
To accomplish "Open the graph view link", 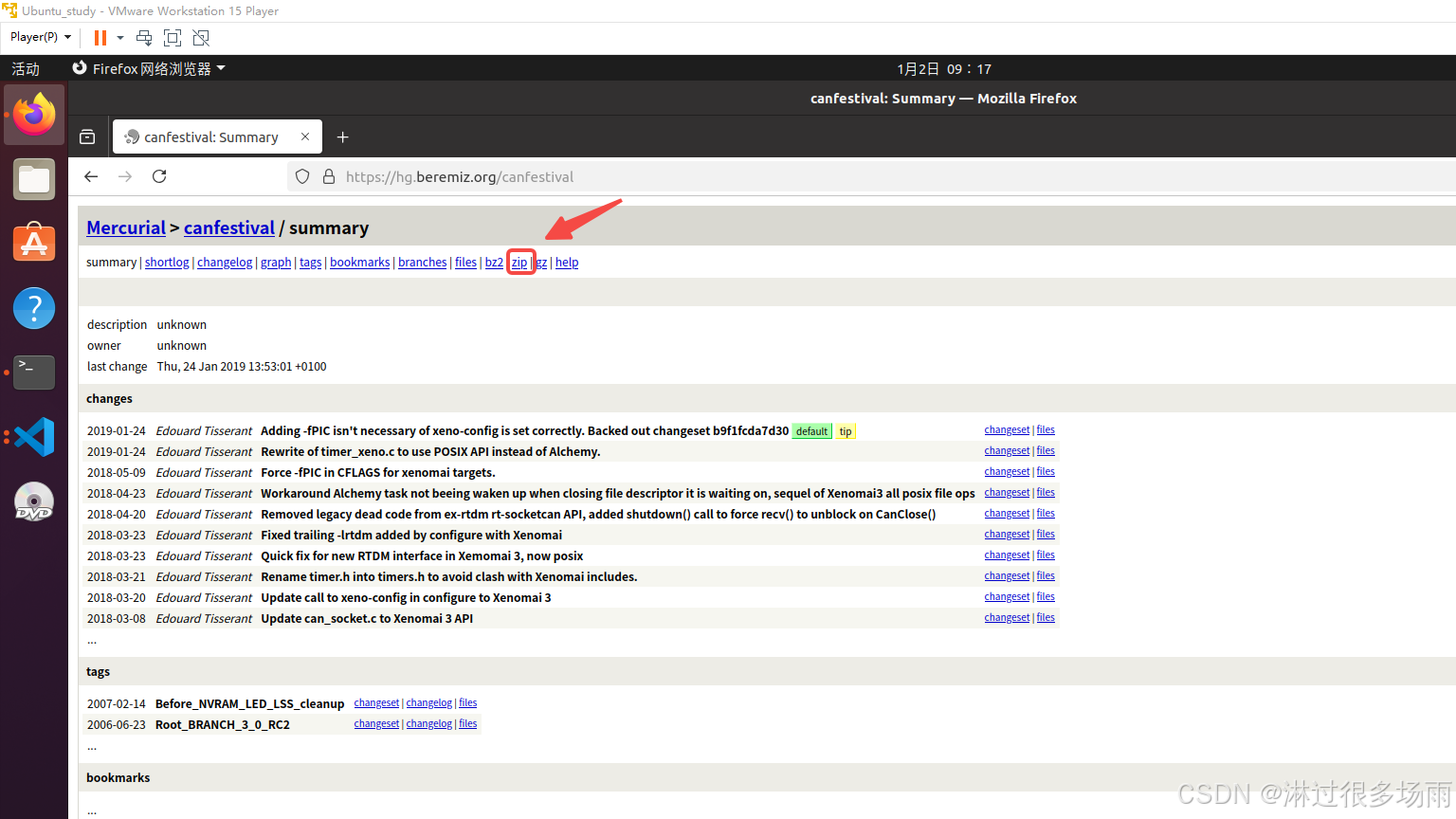I will pyautogui.click(x=276, y=263).
